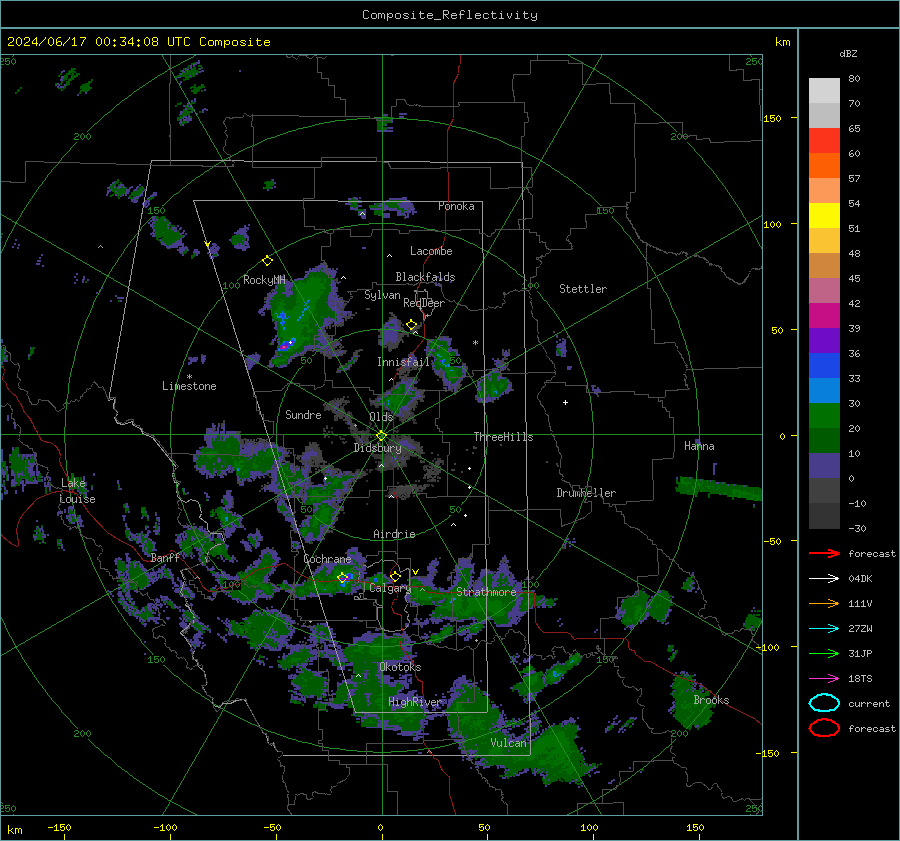Click the magenta 18TS arrow in legend
900x841 pixels.
[x=824, y=679]
